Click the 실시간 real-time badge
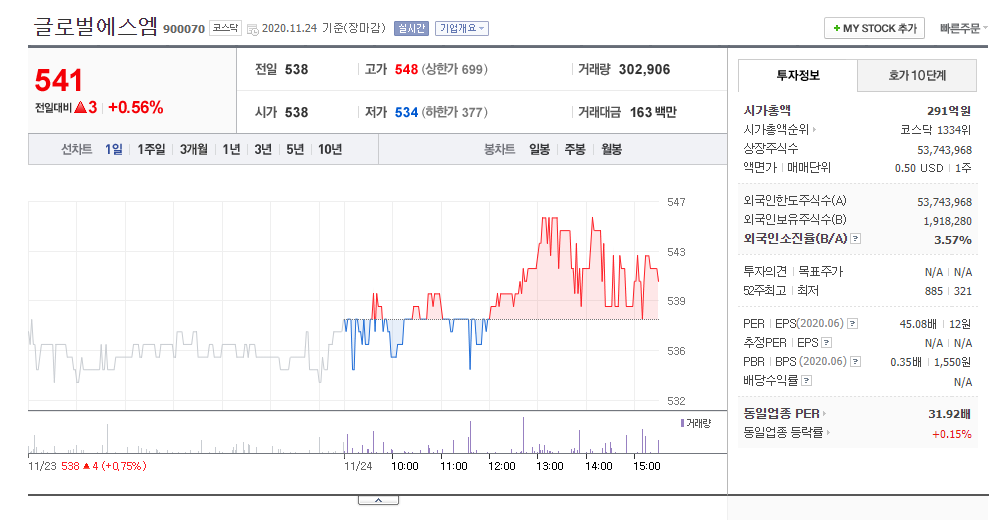Image resolution: width=1002 pixels, height=520 pixels. pyautogui.click(x=411, y=29)
